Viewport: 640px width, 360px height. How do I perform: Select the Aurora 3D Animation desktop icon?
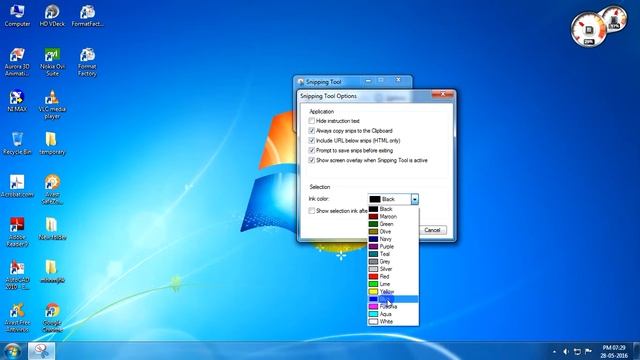(x=17, y=62)
